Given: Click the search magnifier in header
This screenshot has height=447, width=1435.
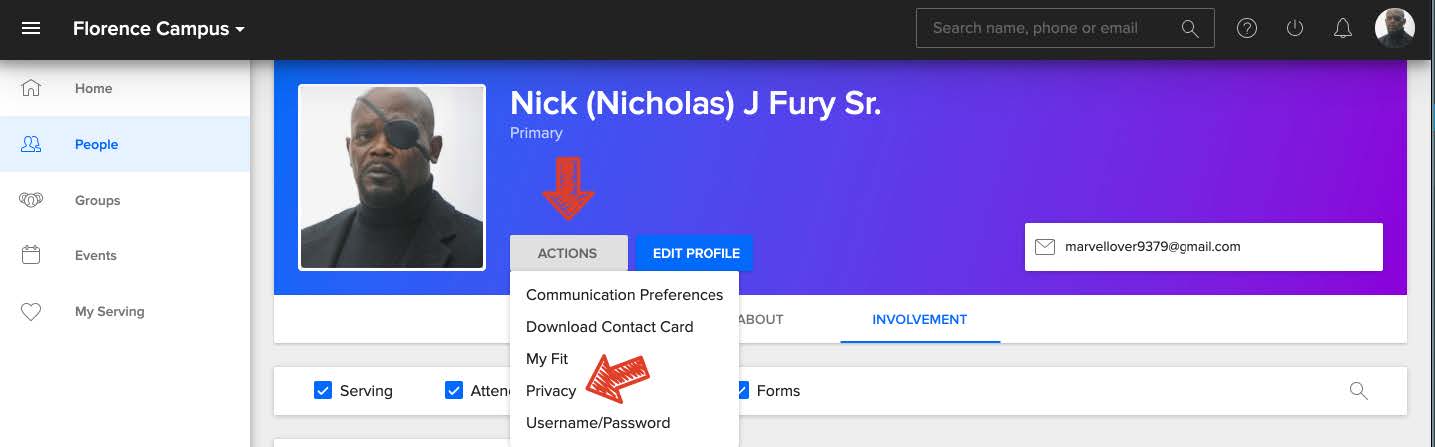Looking at the screenshot, I should [1190, 28].
